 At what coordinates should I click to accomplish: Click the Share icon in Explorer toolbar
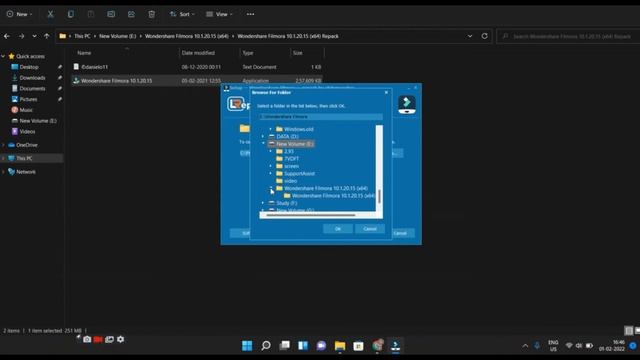pyautogui.click(x=131, y=14)
